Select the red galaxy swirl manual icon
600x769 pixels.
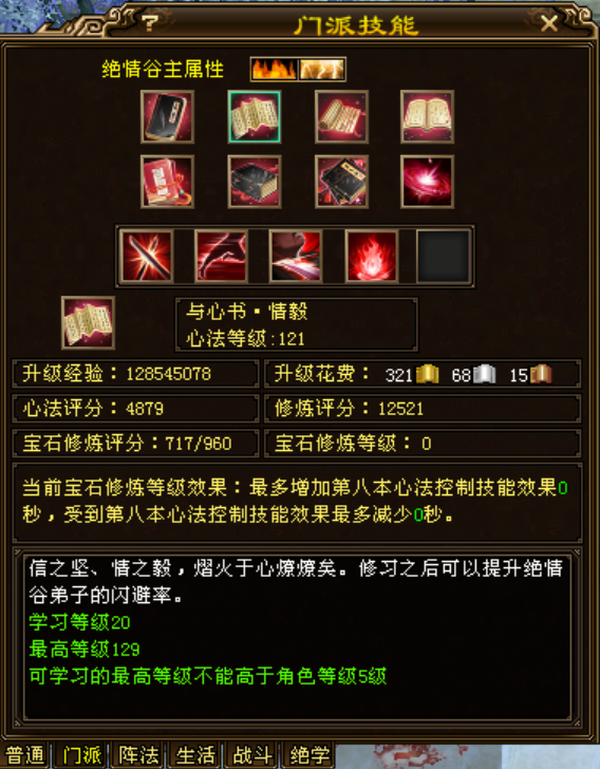(x=427, y=182)
